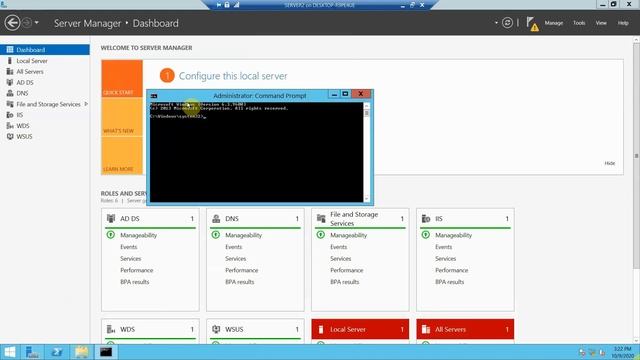Click Events in the IIS tile

pyautogui.click(x=443, y=247)
